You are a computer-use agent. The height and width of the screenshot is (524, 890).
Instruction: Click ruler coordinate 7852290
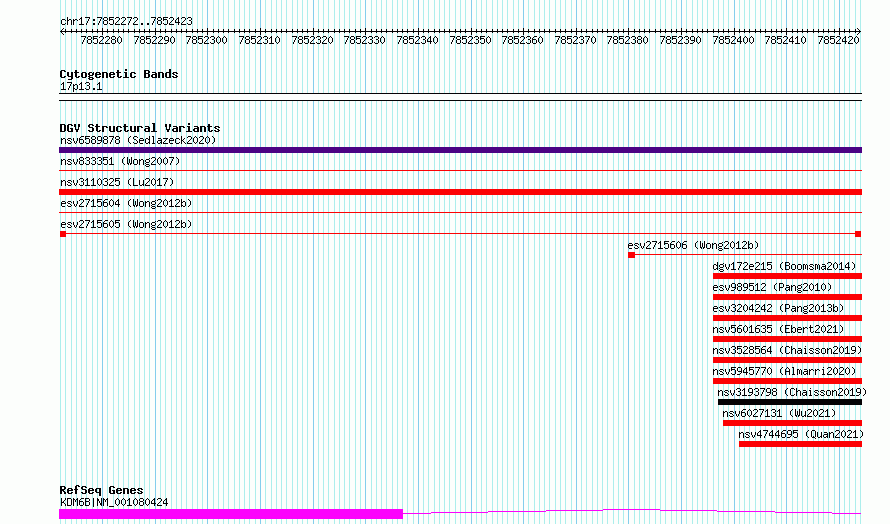coord(154,40)
